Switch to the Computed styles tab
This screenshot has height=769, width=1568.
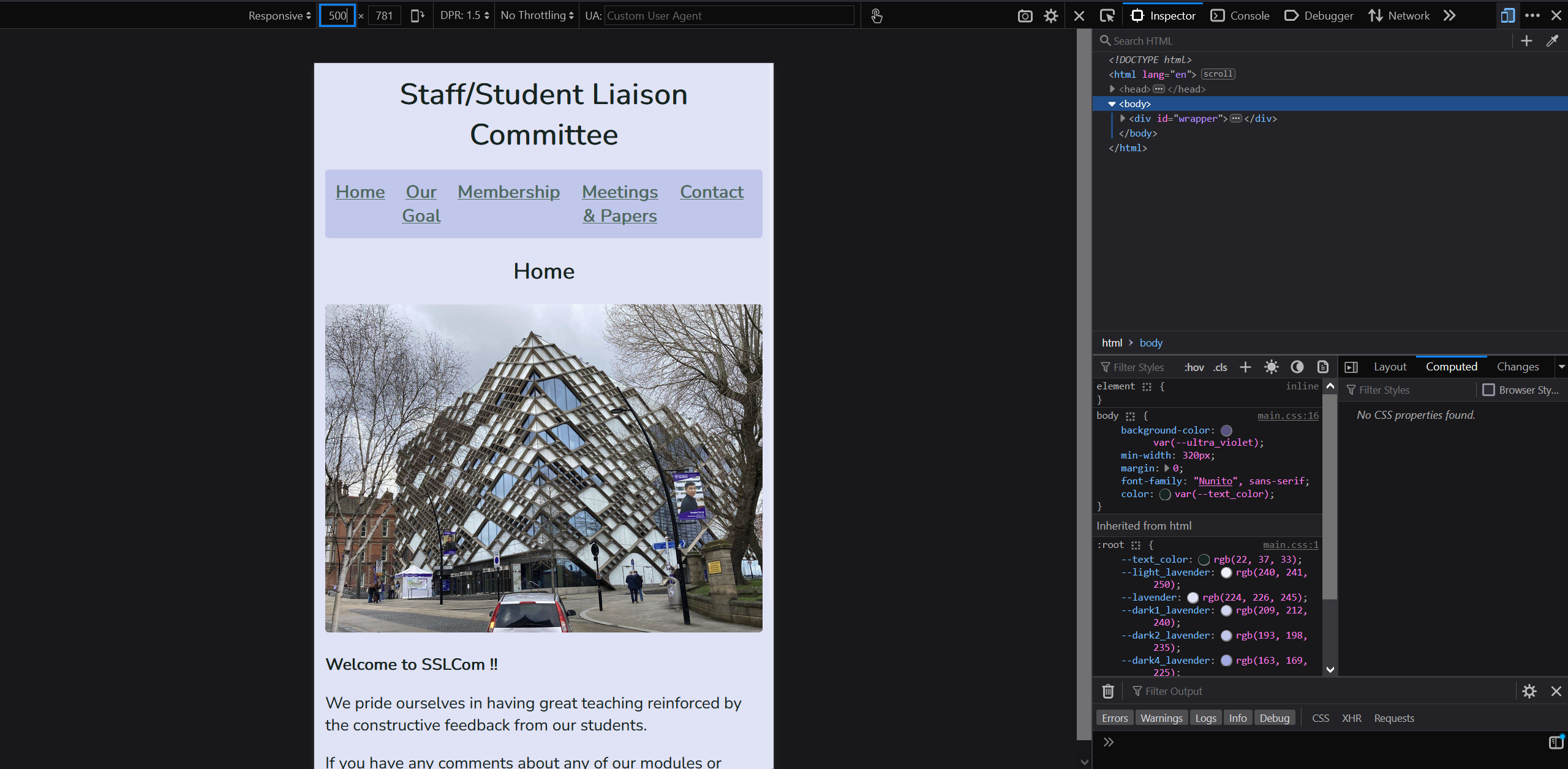pos(1452,366)
